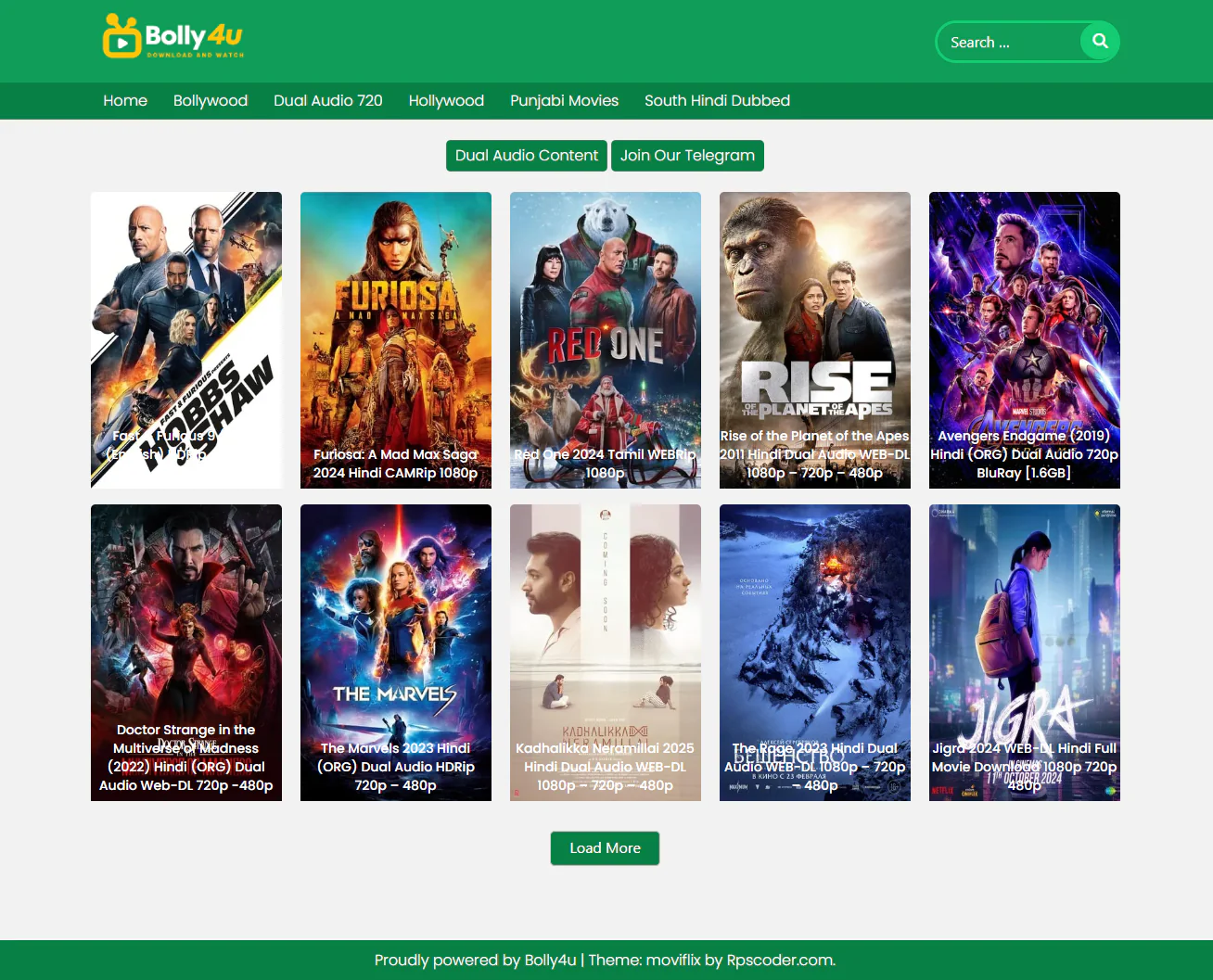
Task: Open the Red One 2024 Tamil poster
Action: click(605, 339)
